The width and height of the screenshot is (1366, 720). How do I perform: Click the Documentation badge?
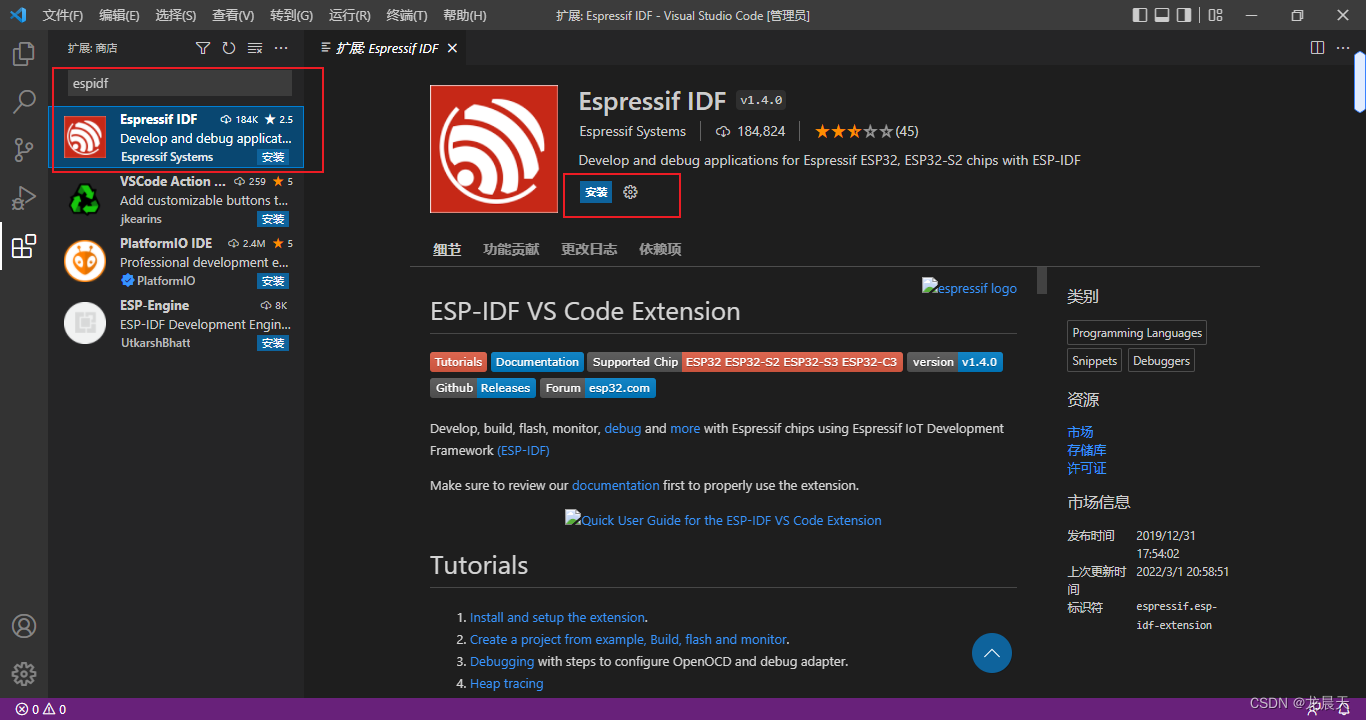point(537,362)
